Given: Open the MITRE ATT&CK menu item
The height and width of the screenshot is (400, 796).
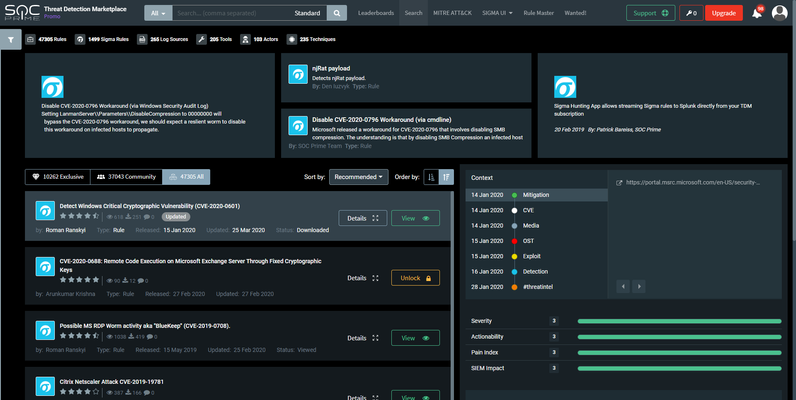Looking at the screenshot, I should pos(452,13).
